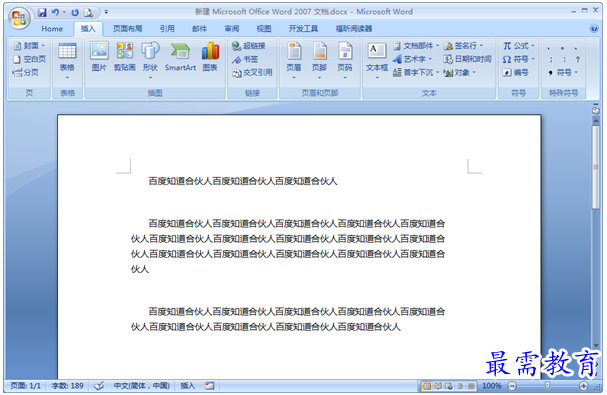This screenshot has width=607, height=395.
Task: Open the 文本框 text box gallery
Action: [377, 61]
